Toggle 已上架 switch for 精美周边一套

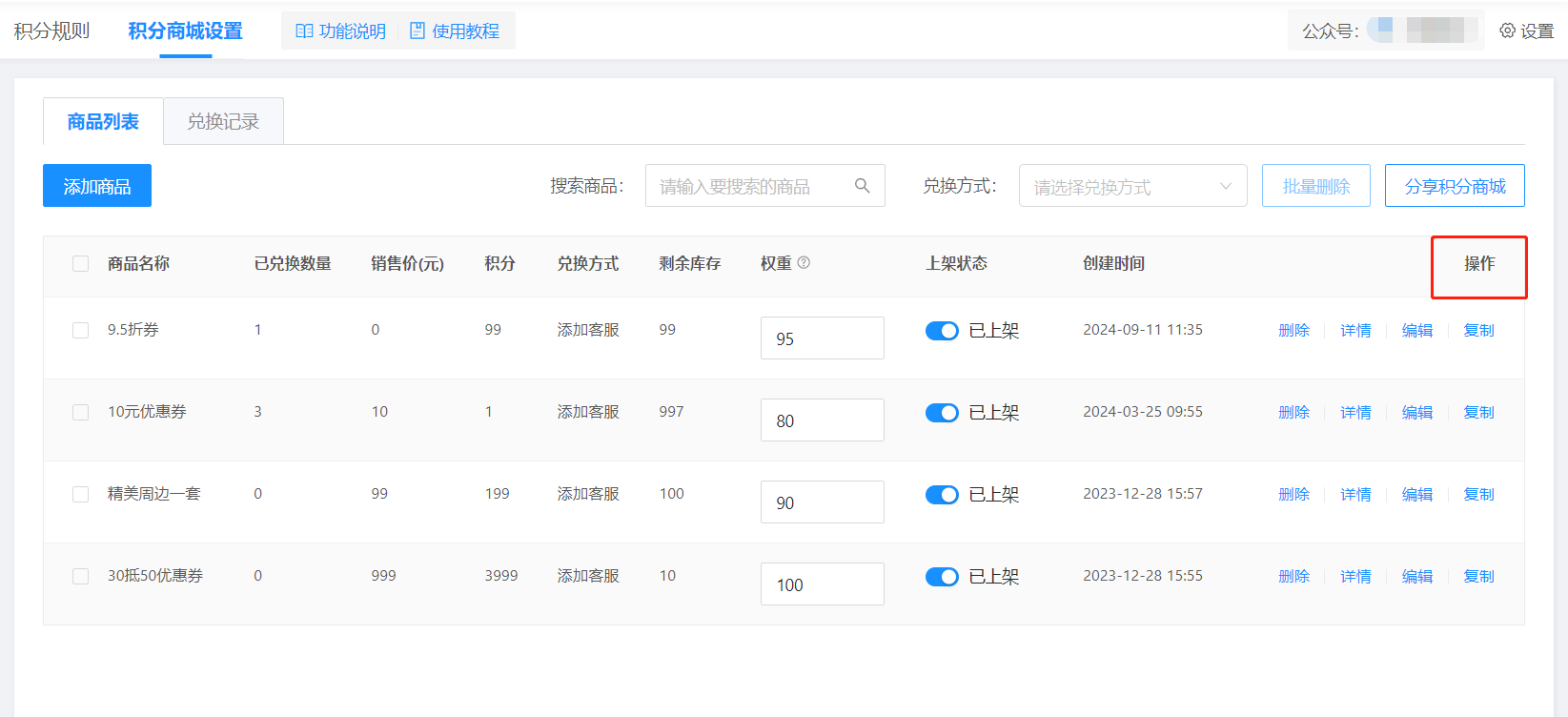(x=942, y=495)
